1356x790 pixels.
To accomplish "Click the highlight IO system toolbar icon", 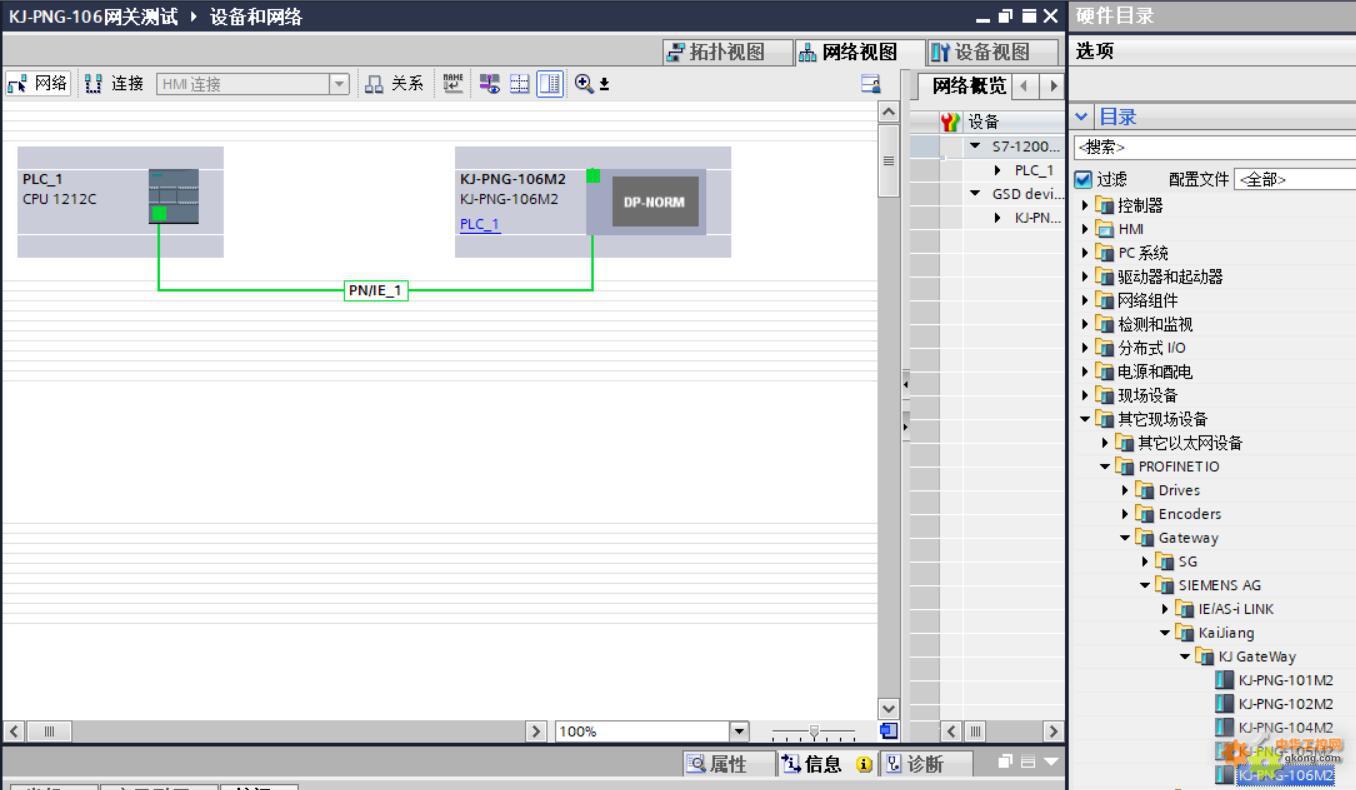I will (x=490, y=84).
